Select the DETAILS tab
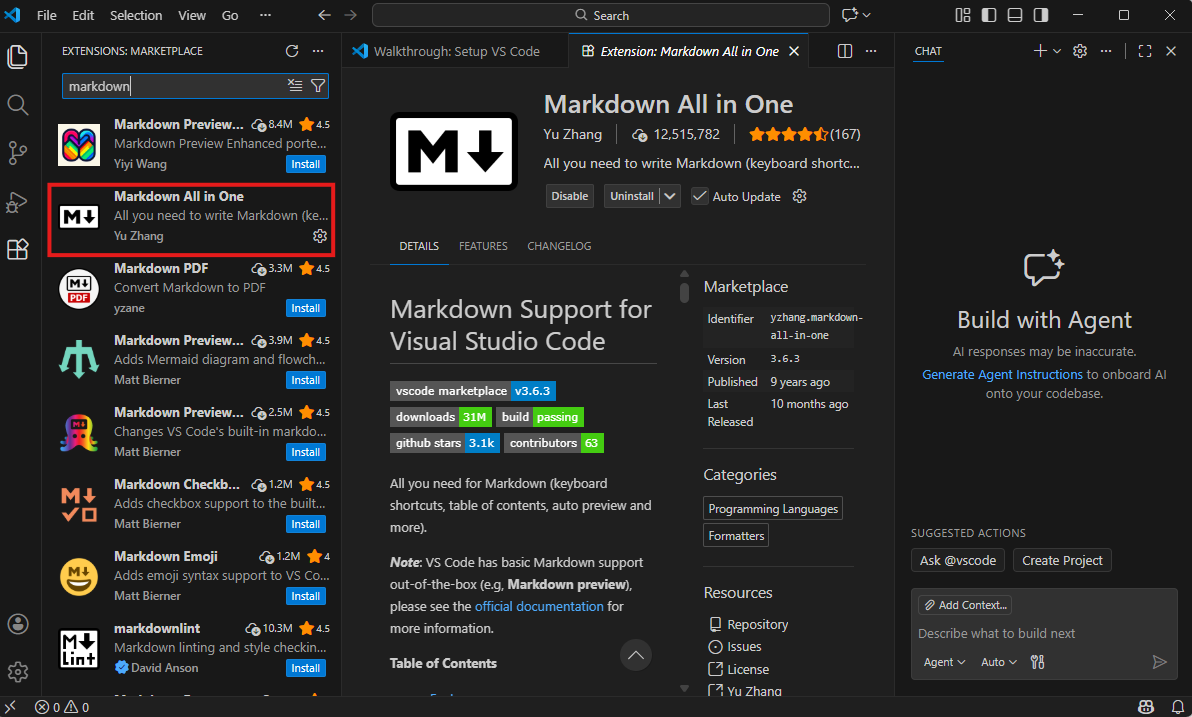 [419, 246]
